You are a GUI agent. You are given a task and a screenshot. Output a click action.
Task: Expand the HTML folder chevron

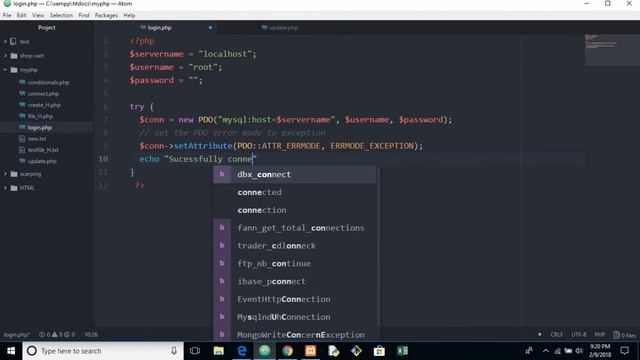coord(5,188)
